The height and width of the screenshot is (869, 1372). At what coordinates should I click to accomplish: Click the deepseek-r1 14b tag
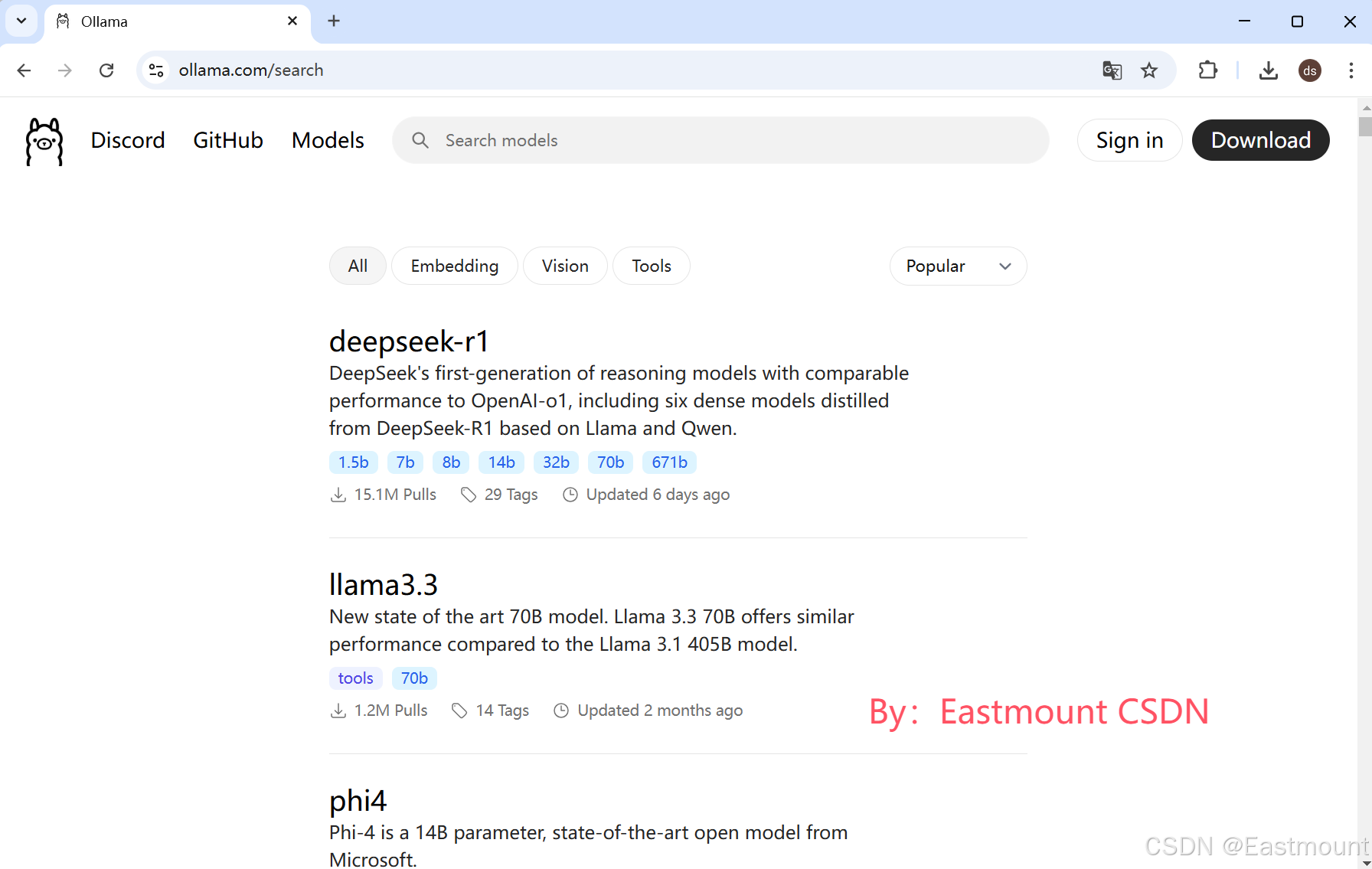(x=501, y=462)
